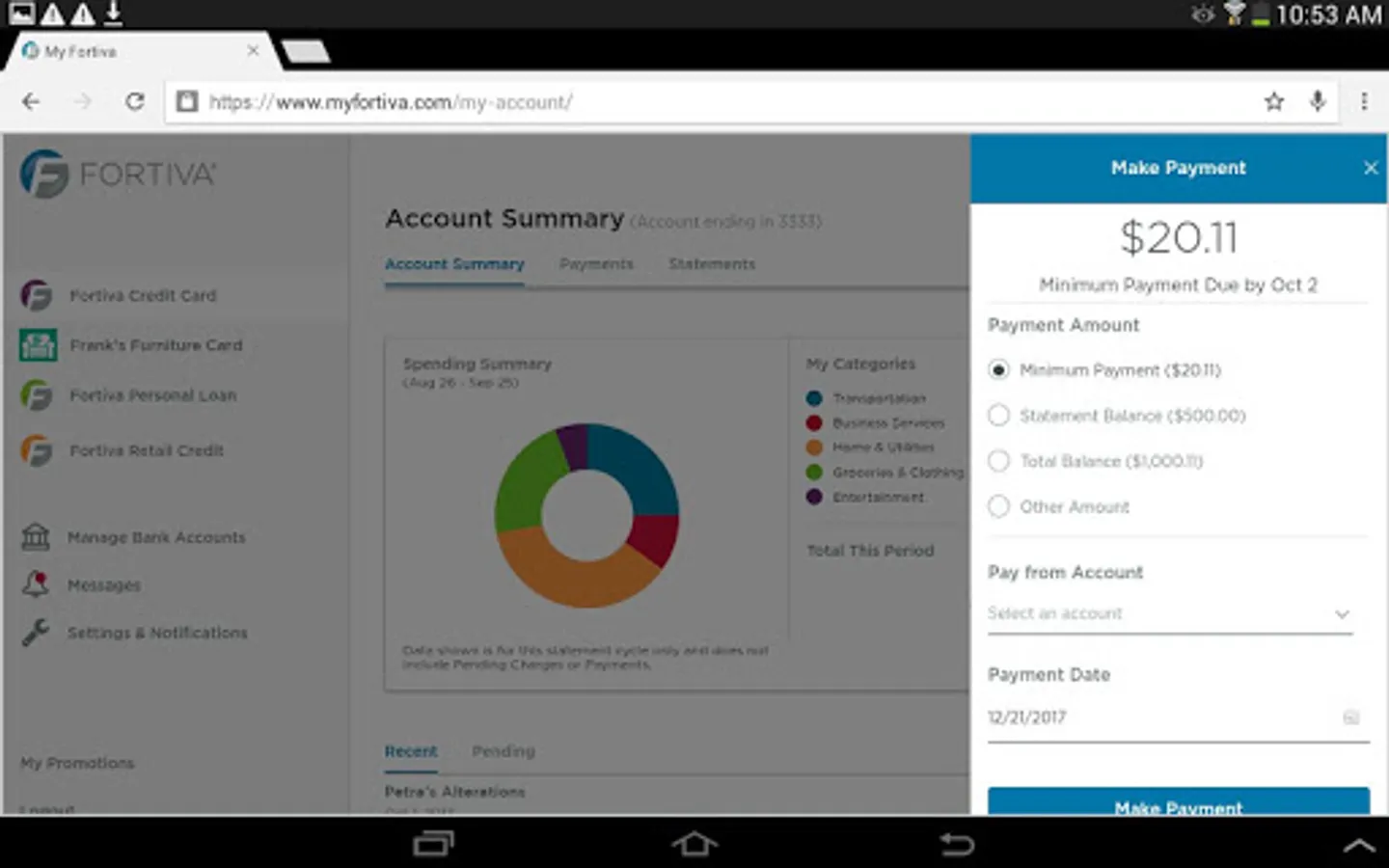Screen dimensions: 1389x868
Task: Click the Total This Period label
Action: 870,551
